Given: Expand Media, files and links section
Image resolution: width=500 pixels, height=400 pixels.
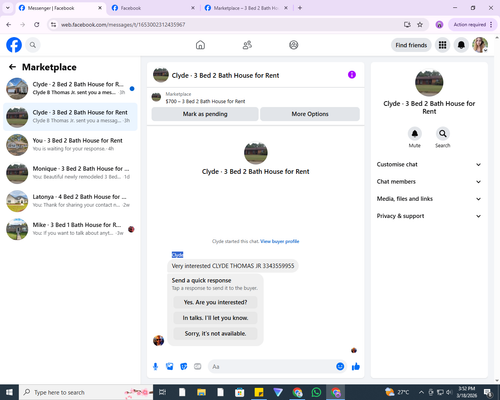Looking at the screenshot, I should pos(429,199).
